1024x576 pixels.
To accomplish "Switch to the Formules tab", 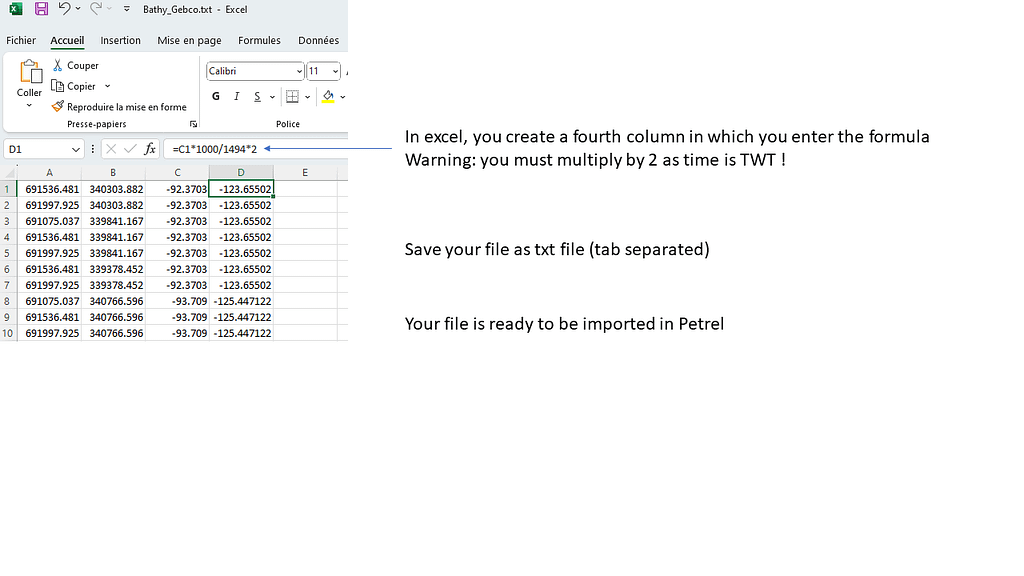I will 259,41.
